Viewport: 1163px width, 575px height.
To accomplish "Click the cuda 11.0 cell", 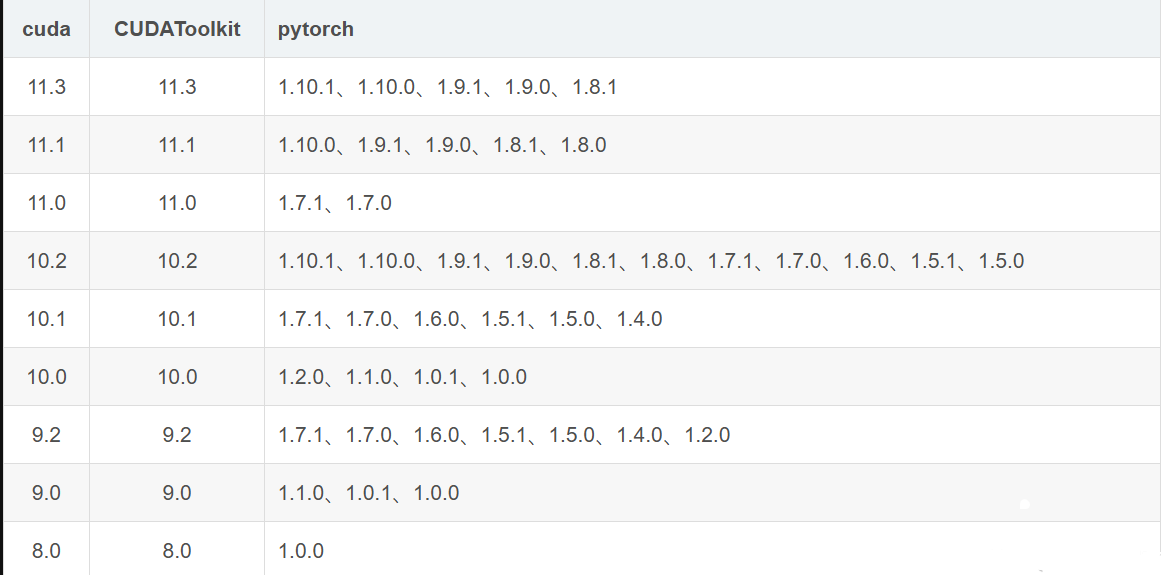I will click(47, 203).
